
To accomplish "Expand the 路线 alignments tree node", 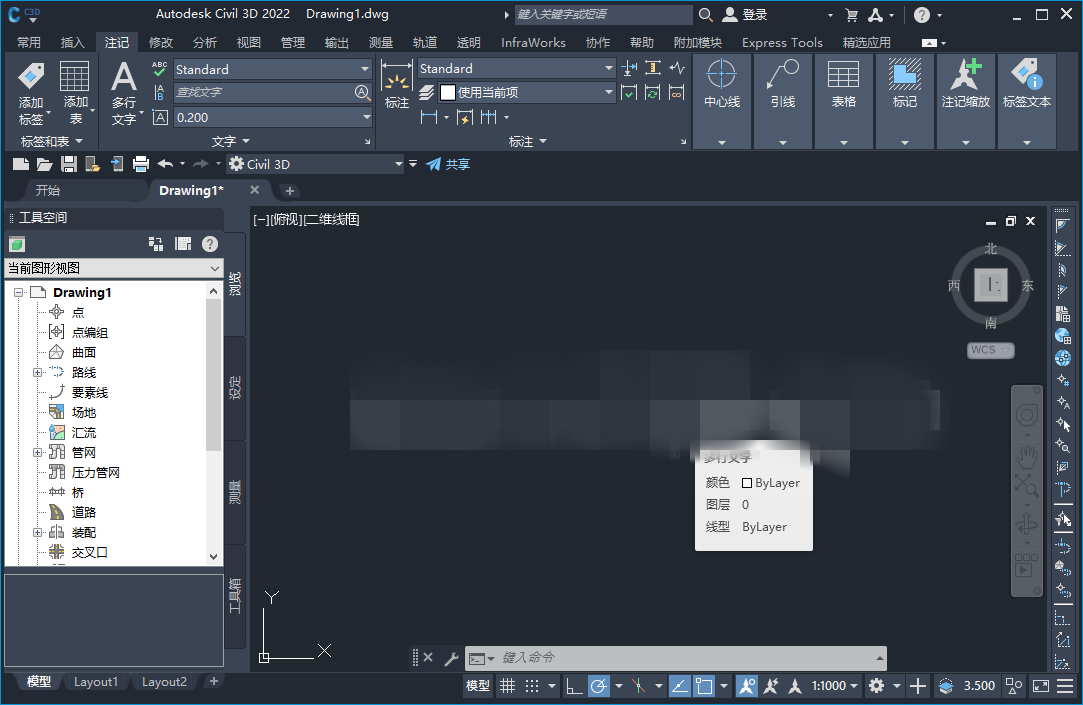I will click(x=37, y=373).
